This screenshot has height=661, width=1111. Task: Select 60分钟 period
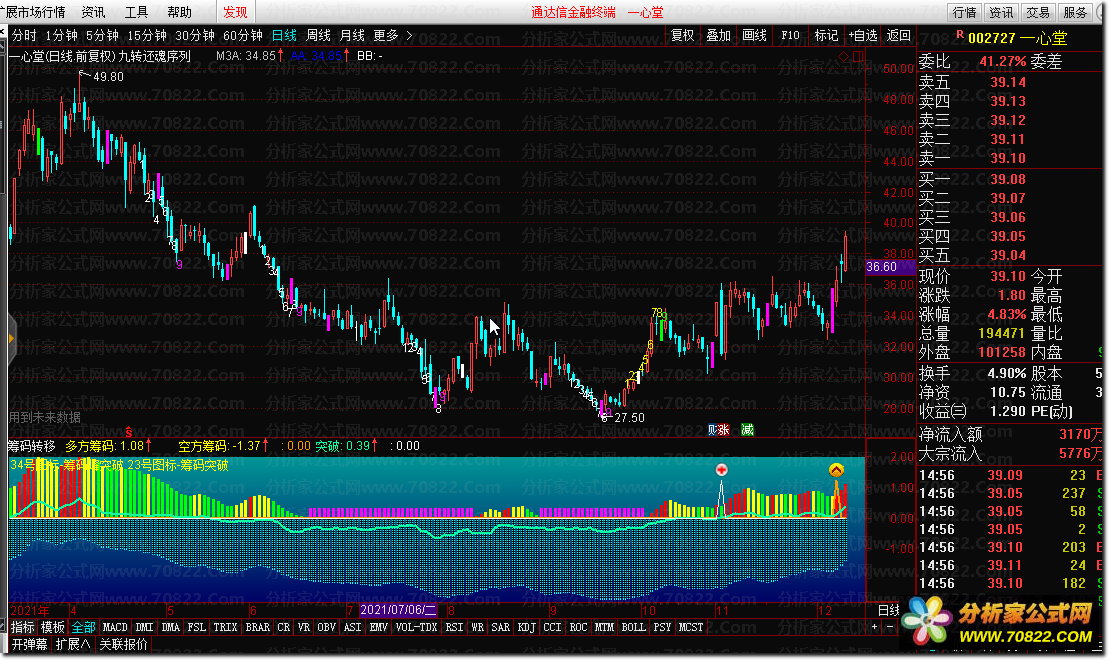point(242,35)
